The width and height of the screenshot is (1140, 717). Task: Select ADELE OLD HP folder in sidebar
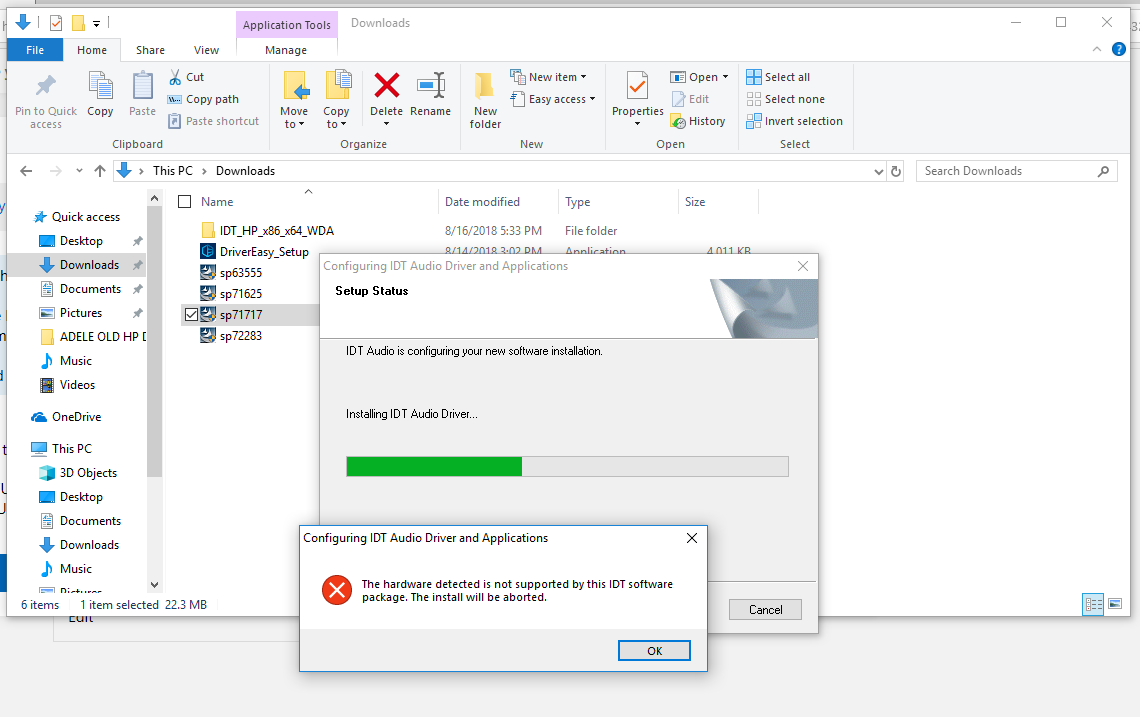102,337
